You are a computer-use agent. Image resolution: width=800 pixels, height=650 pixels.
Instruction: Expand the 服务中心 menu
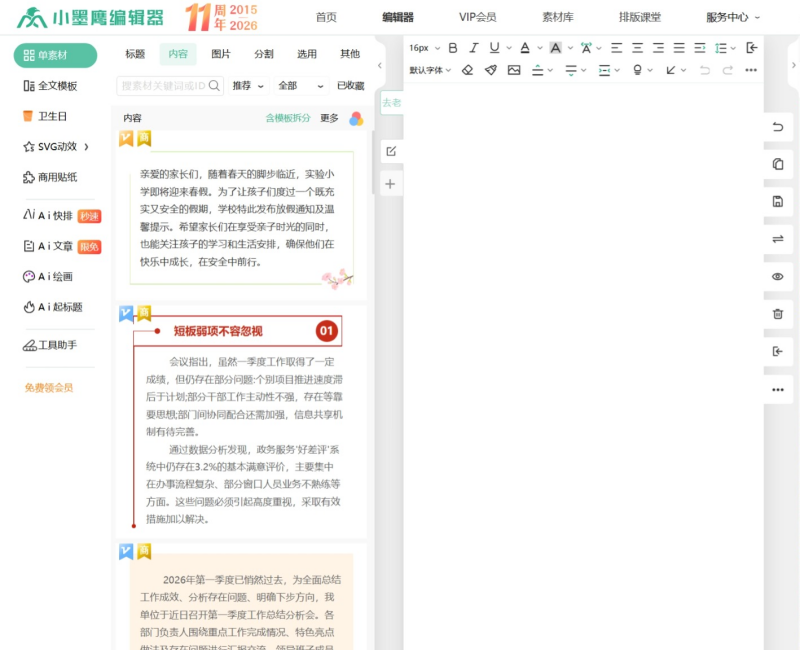coord(733,17)
